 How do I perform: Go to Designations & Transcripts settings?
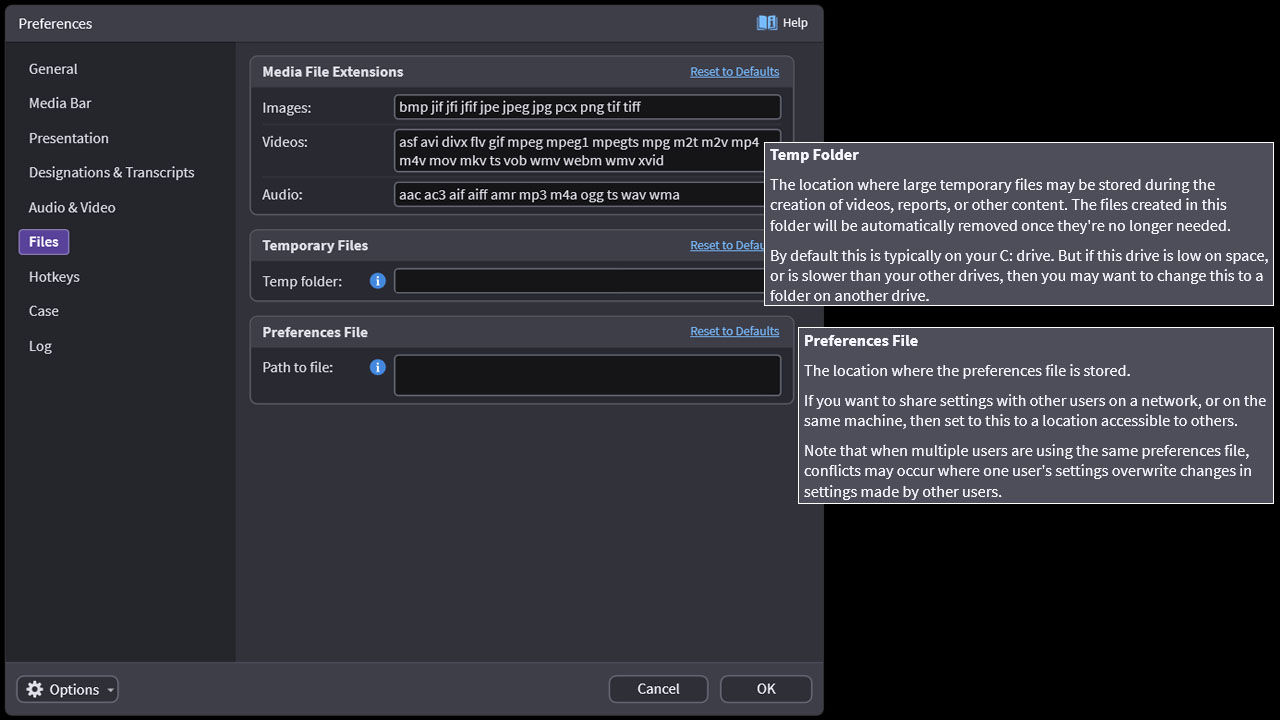(112, 172)
